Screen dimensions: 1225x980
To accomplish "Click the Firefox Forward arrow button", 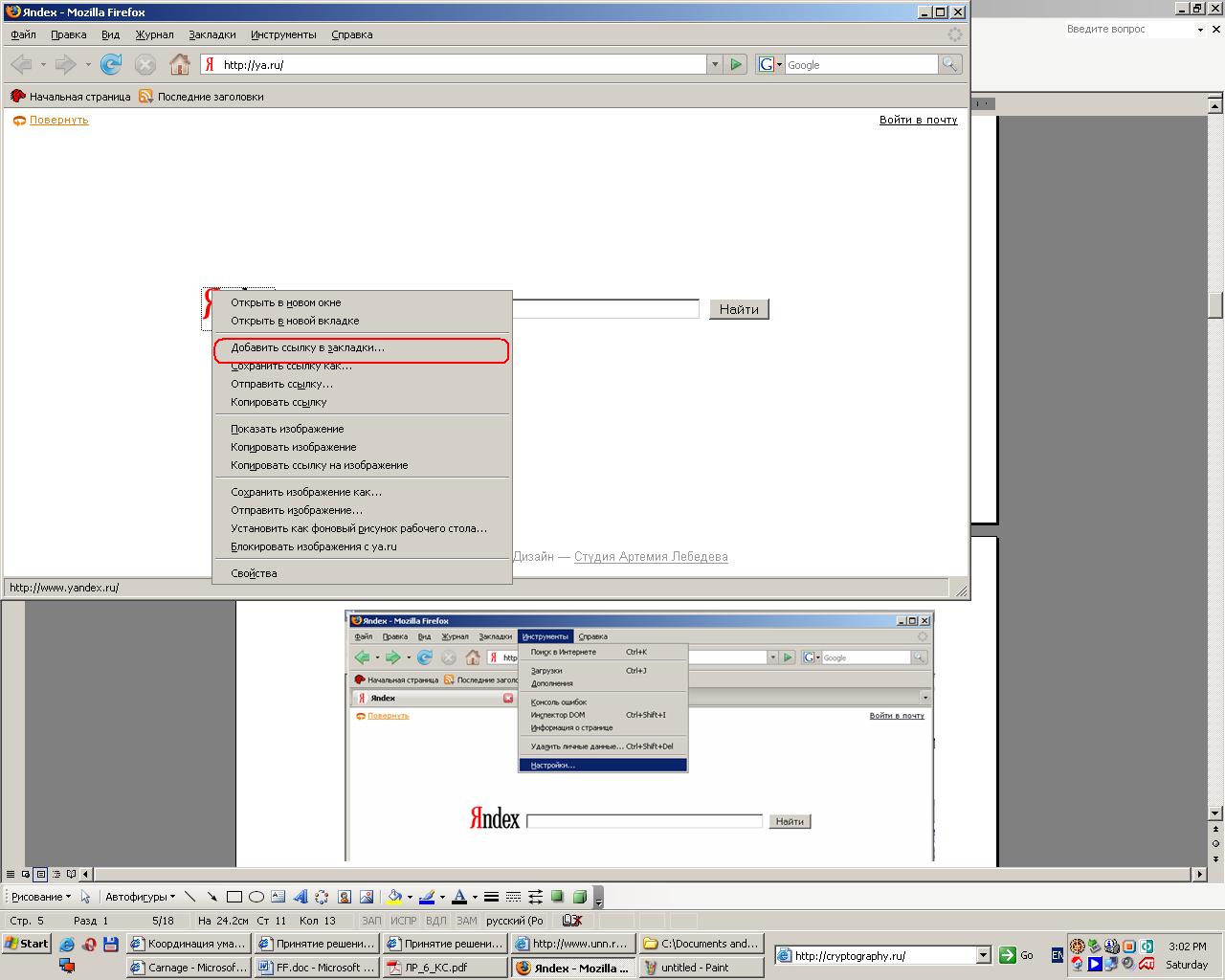I will pyautogui.click(x=65, y=65).
